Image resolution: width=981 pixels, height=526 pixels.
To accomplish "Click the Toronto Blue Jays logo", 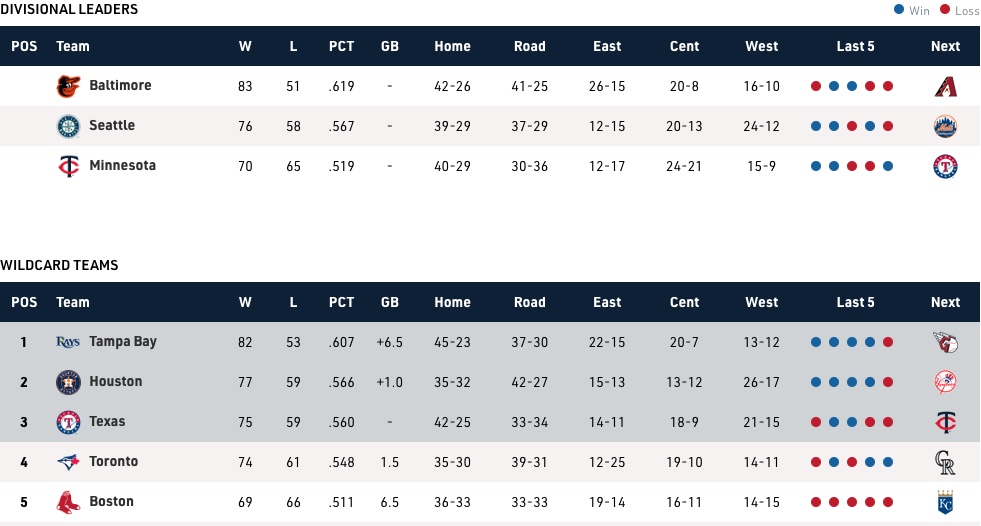I will point(67,462).
